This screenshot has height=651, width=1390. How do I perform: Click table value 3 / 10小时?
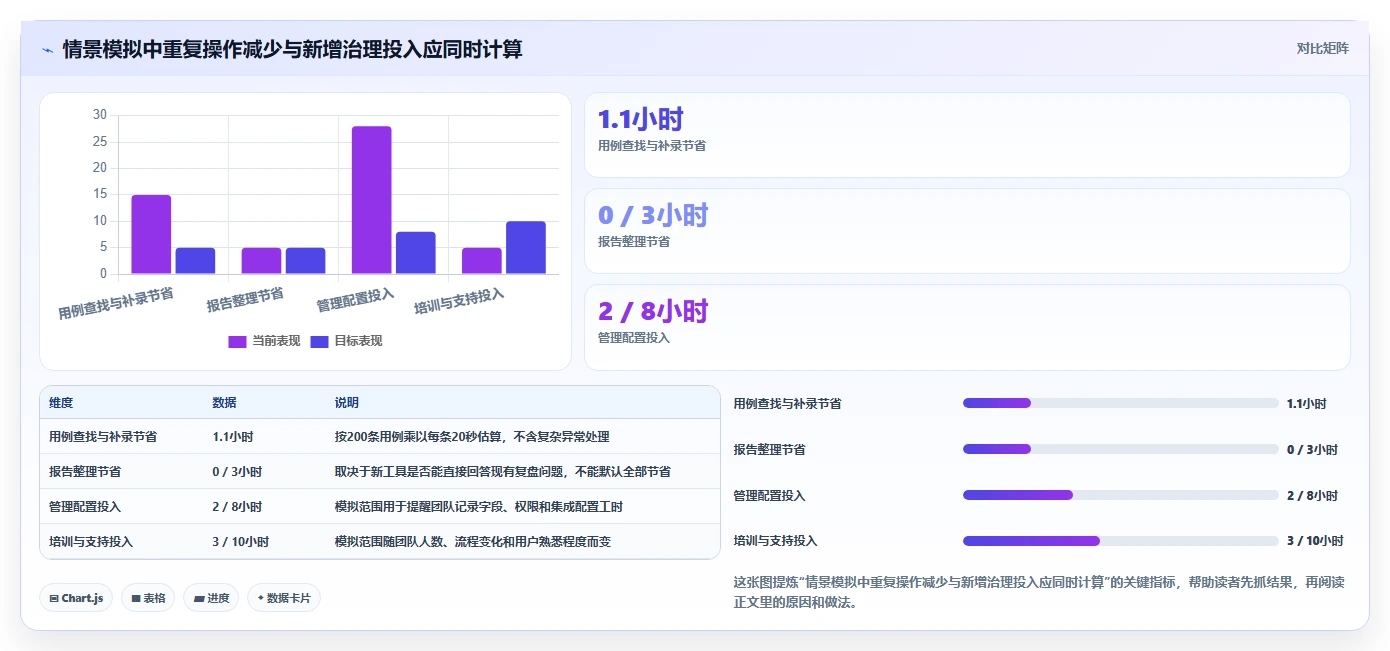pyautogui.click(x=240, y=542)
